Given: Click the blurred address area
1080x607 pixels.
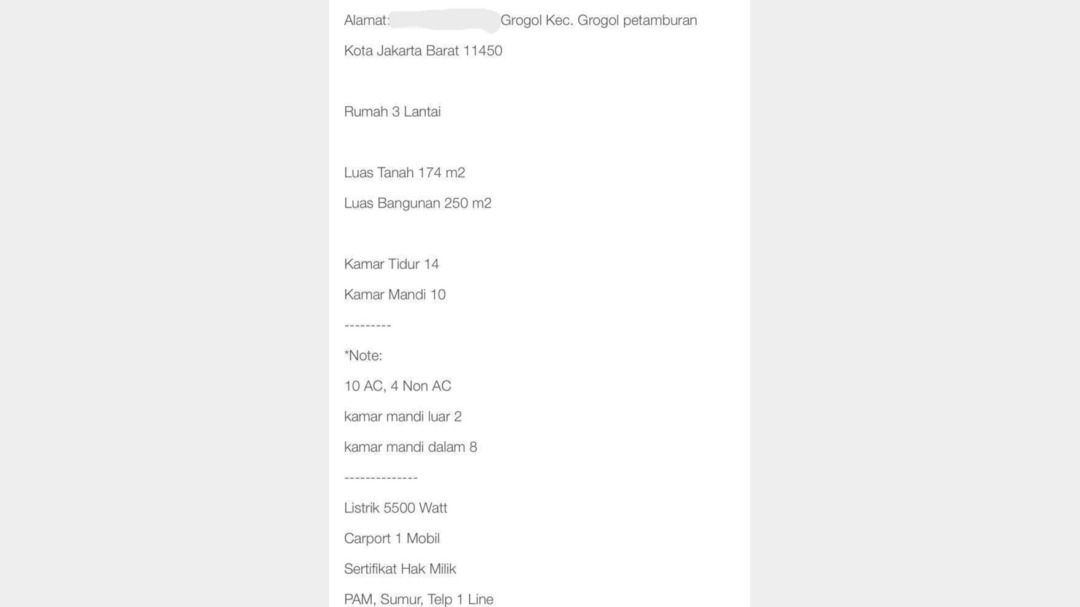Looking at the screenshot, I should [444, 20].
